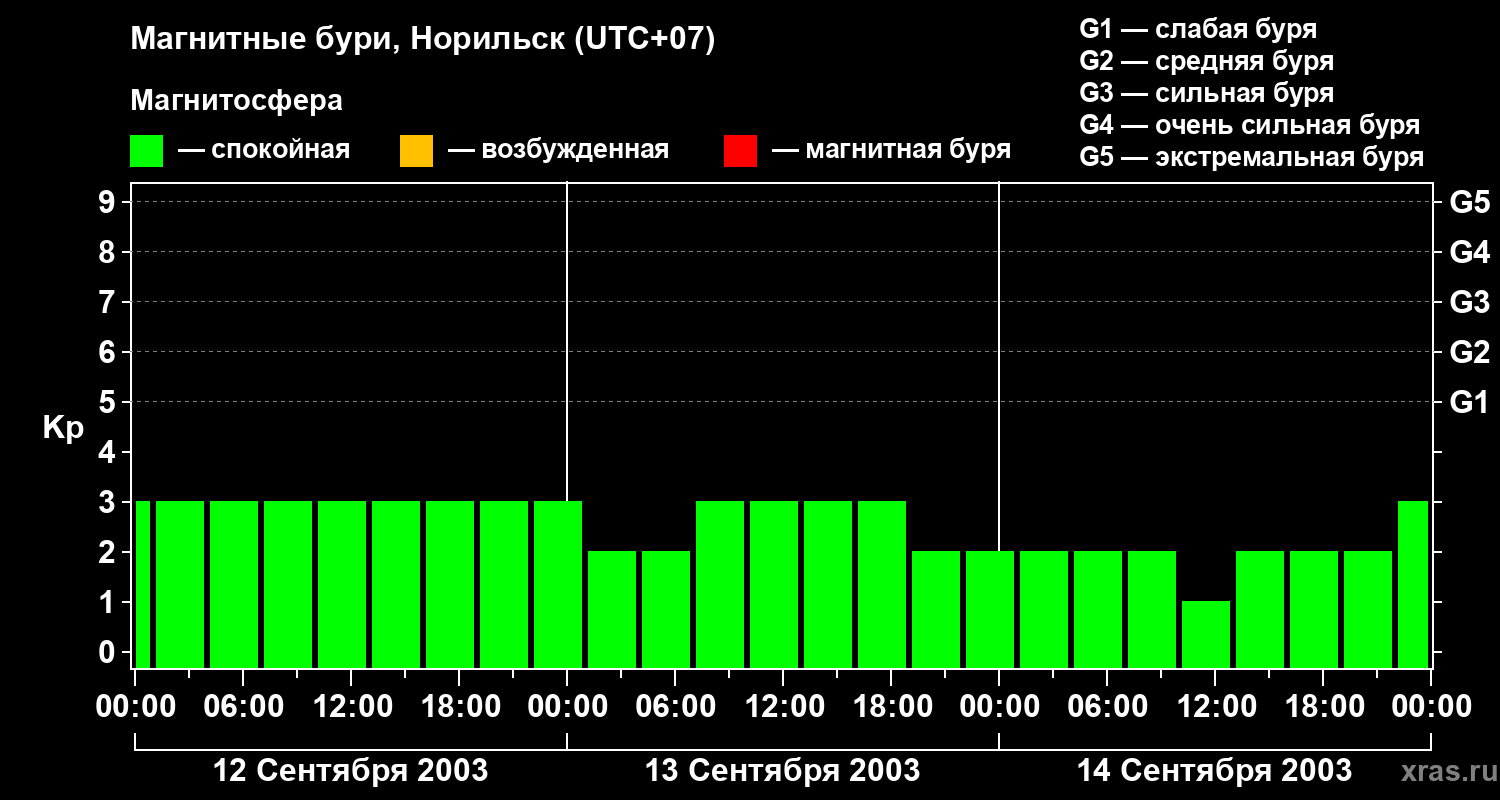Click the narrow first bar starting 12 September
The height and width of the screenshot is (800, 1500).
point(142,584)
